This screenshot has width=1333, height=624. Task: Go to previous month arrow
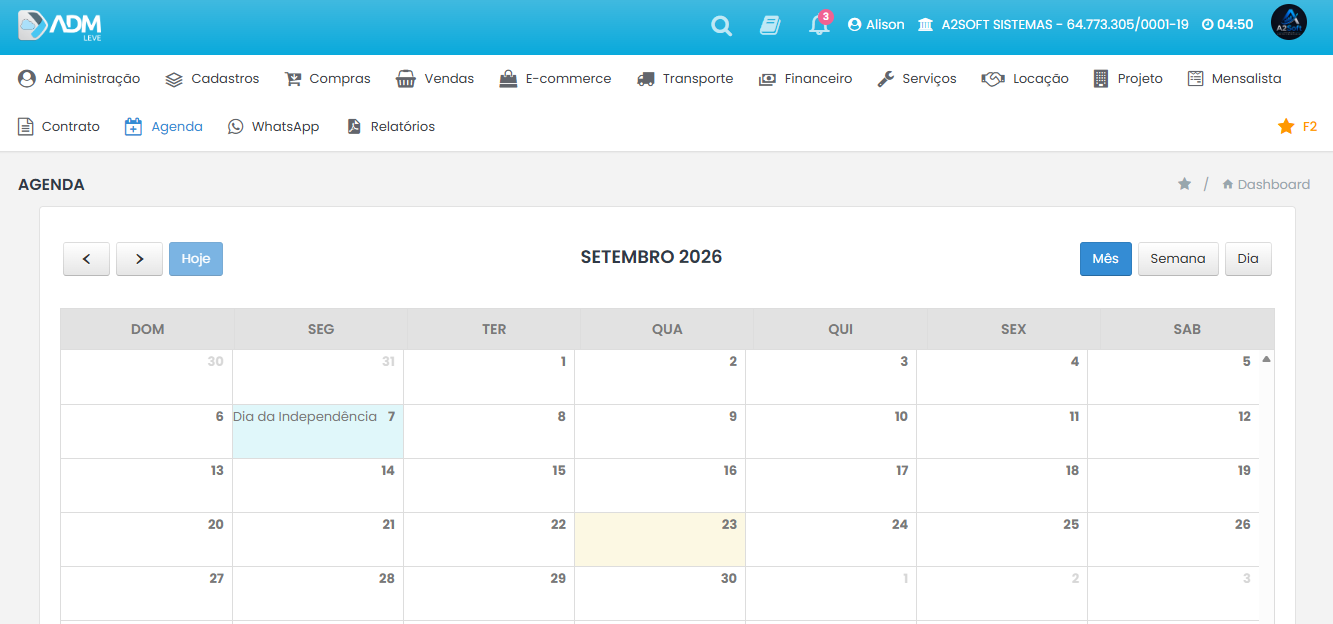point(87,259)
